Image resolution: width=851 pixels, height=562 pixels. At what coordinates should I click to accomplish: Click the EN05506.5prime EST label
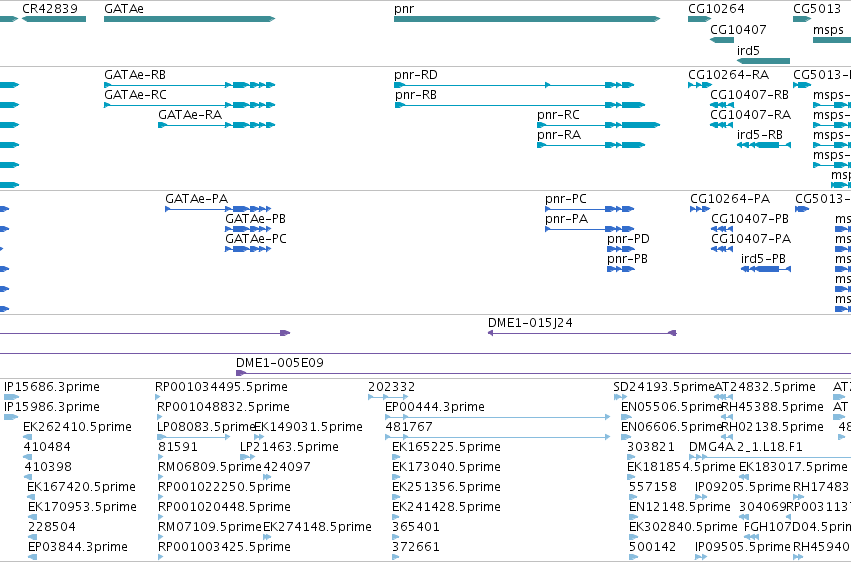pyautogui.click(x=672, y=407)
